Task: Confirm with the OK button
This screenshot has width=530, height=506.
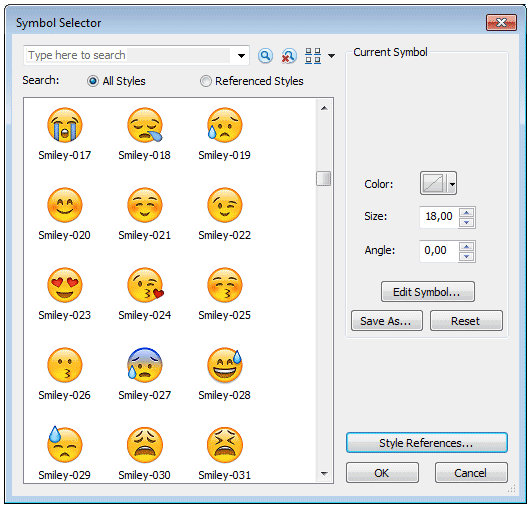Action: [x=382, y=473]
